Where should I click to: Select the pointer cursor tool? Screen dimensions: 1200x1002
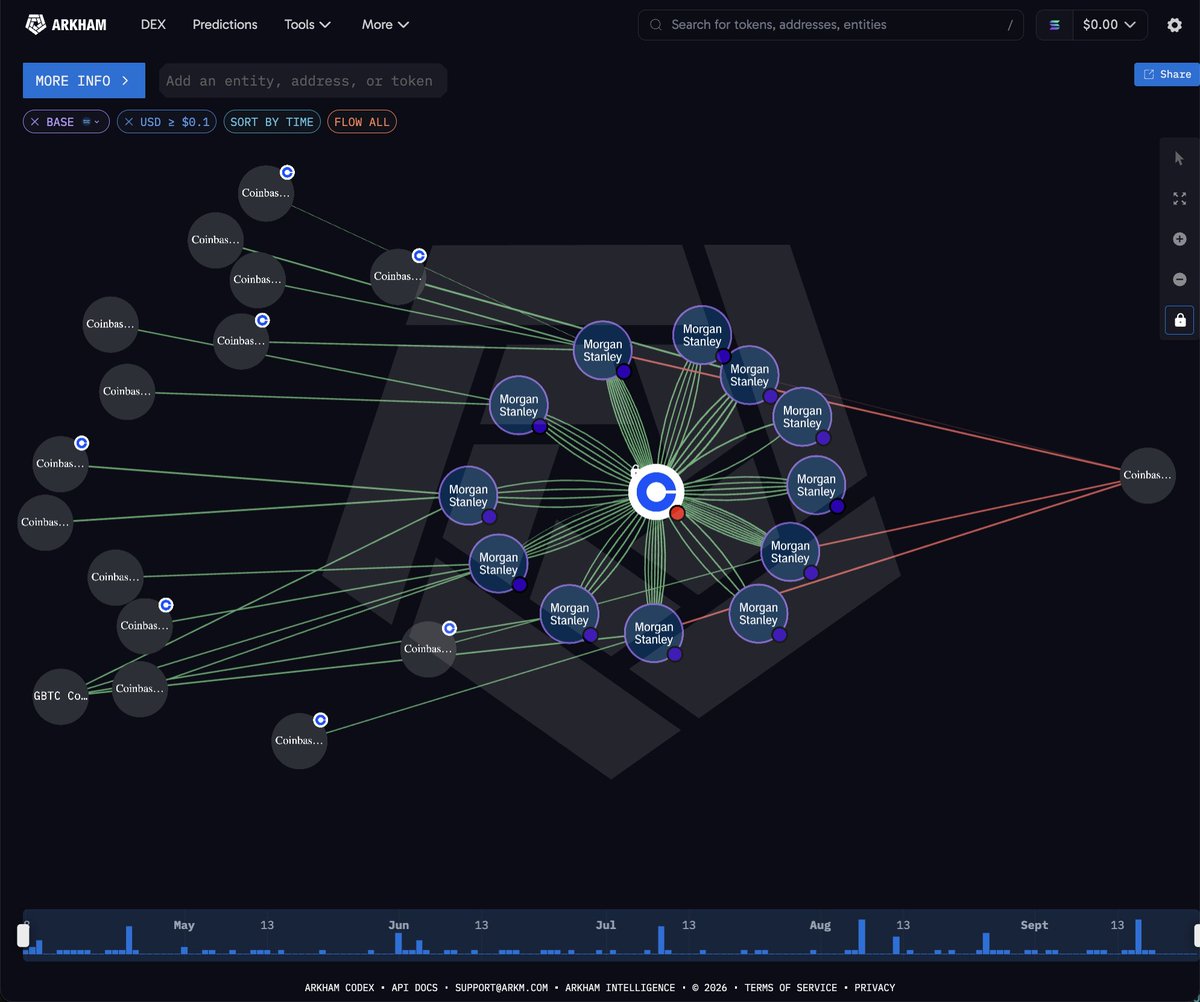click(1180, 158)
